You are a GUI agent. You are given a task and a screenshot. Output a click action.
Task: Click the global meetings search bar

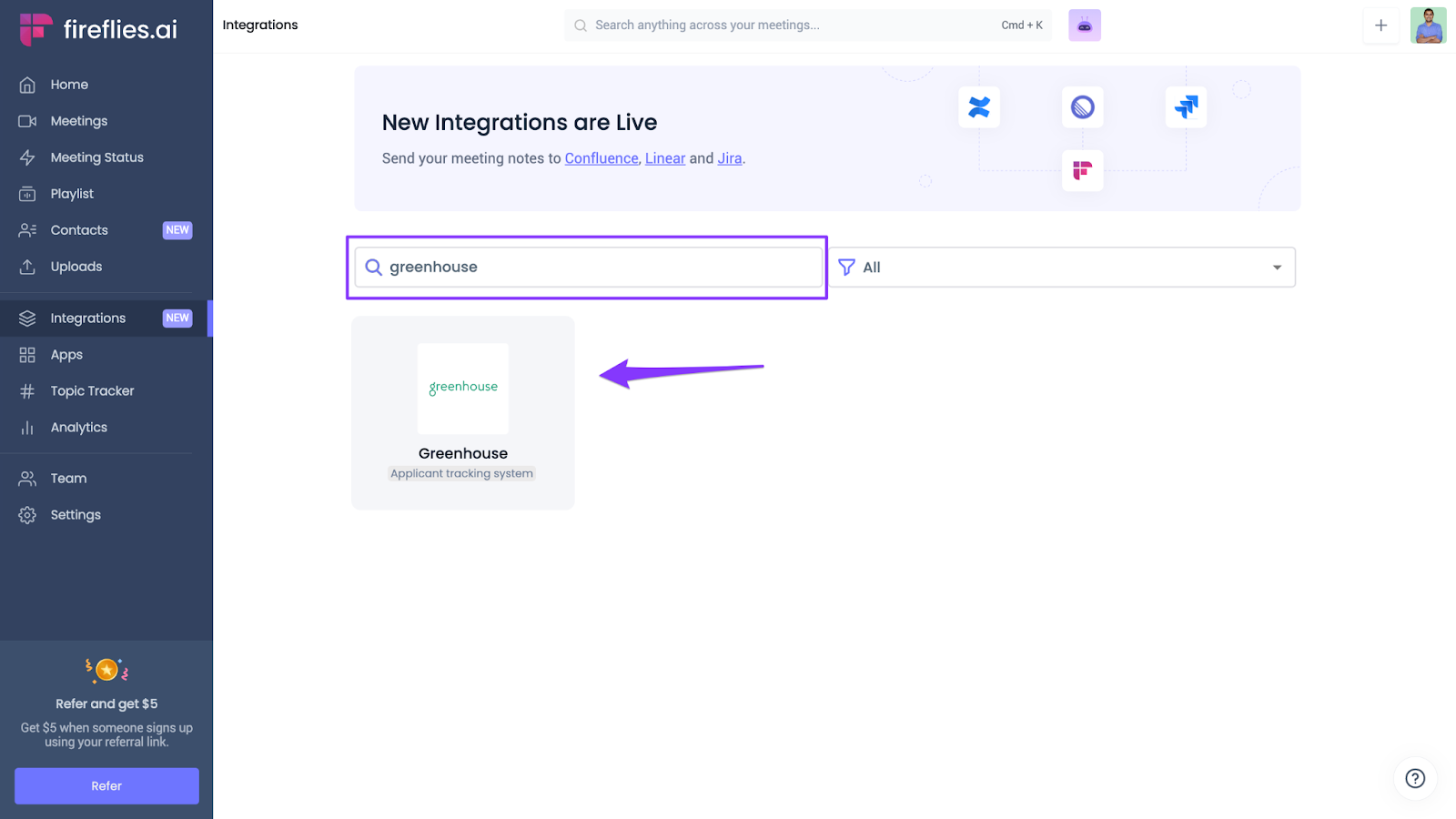792,25
